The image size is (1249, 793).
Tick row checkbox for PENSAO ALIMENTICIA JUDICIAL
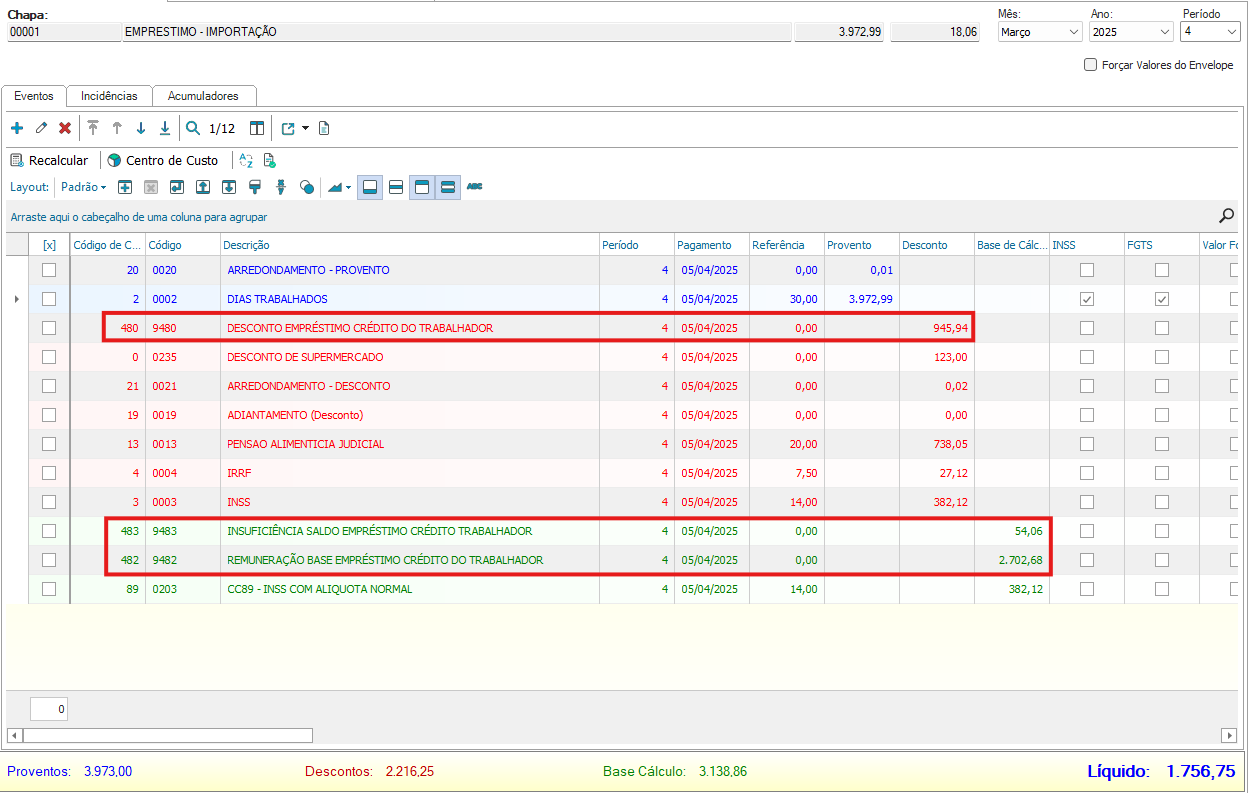(x=49, y=444)
